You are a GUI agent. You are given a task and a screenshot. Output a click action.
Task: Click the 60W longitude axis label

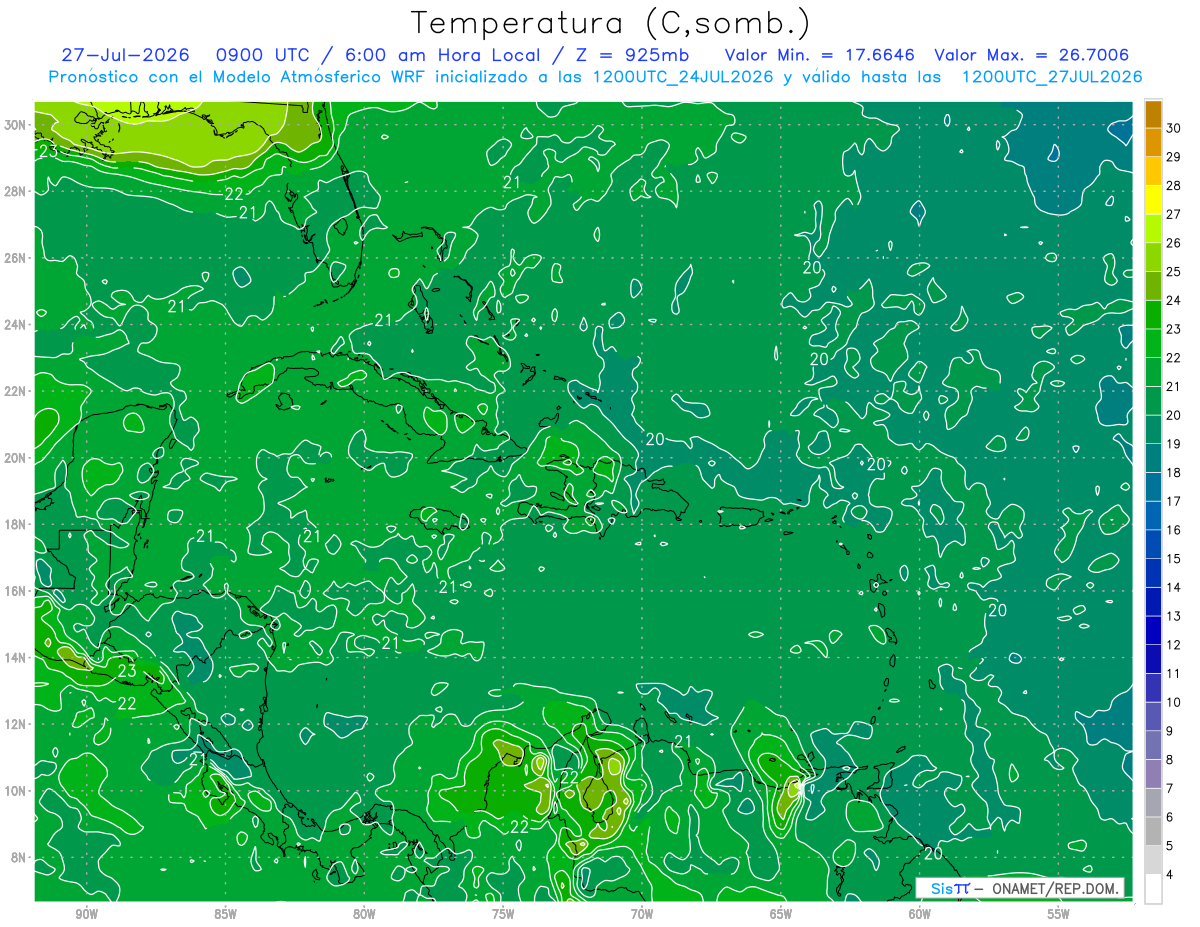[920, 914]
